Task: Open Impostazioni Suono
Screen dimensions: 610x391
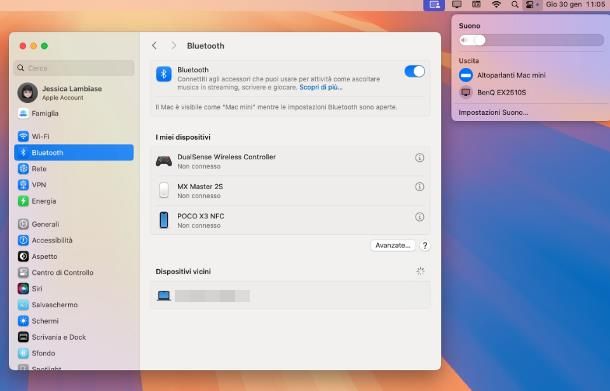Action: tap(493, 112)
